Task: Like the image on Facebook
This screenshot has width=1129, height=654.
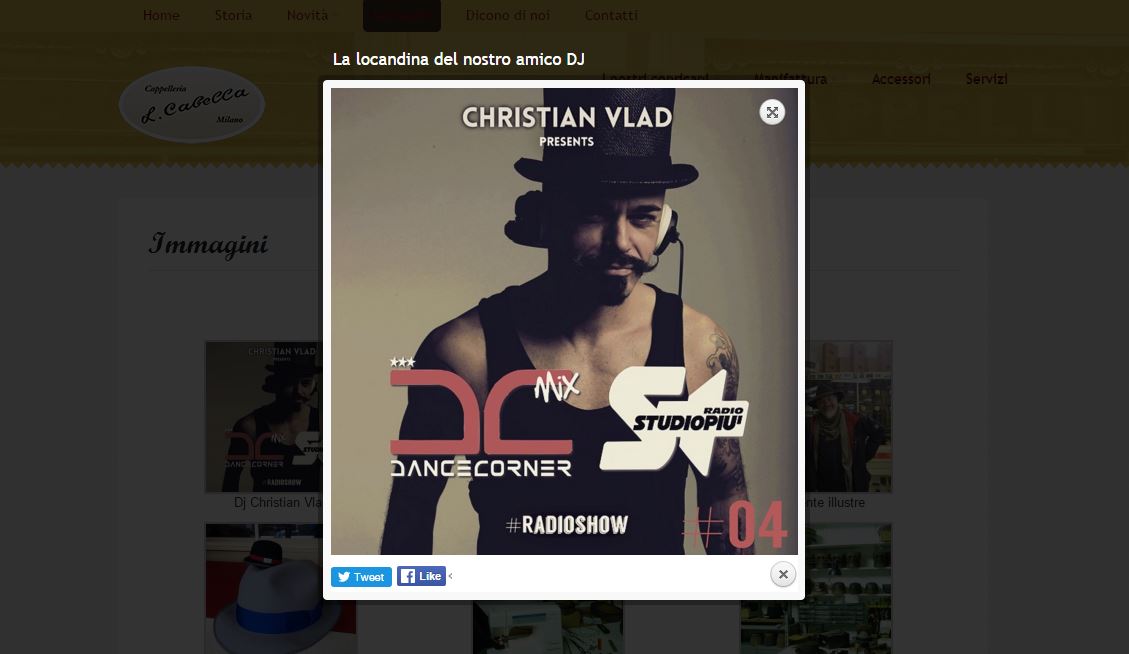Action: 421,576
